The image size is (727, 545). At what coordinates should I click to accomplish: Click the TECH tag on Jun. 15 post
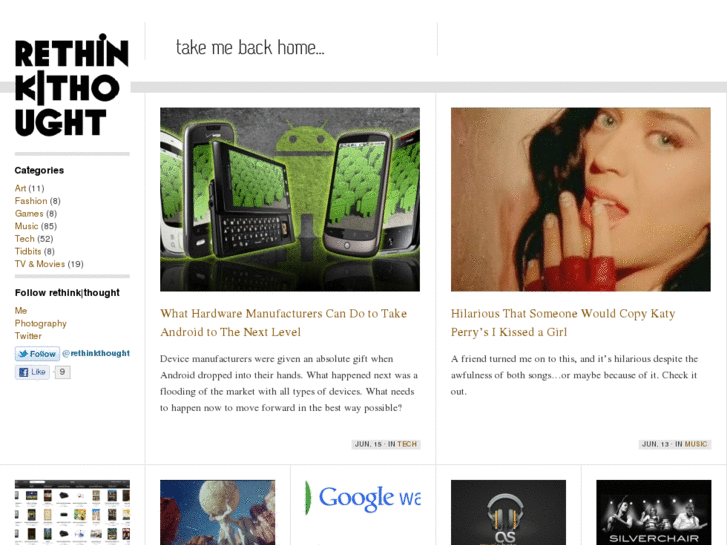(407, 444)
